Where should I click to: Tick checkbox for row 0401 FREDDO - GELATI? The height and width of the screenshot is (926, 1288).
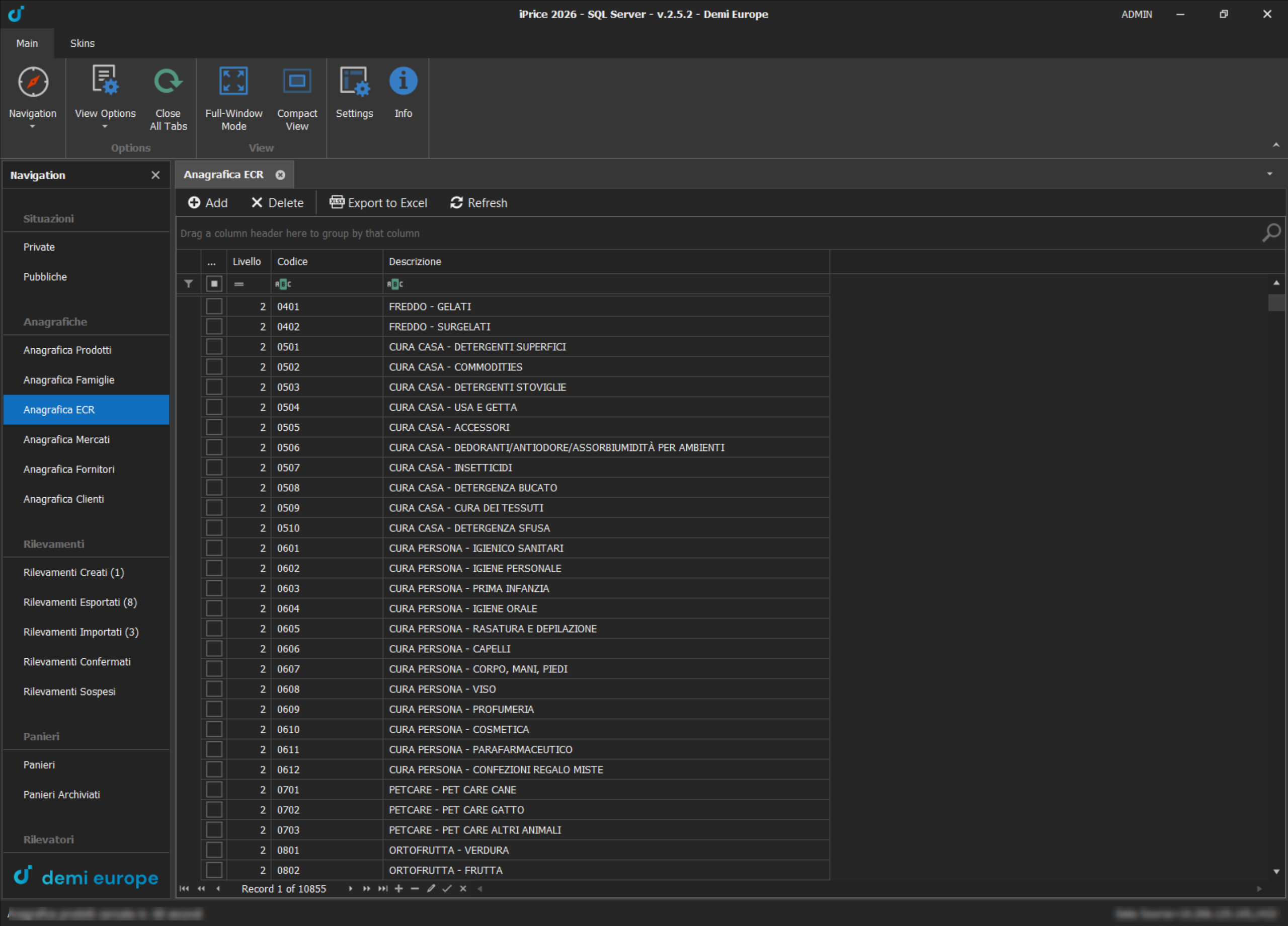pos(214,307)
